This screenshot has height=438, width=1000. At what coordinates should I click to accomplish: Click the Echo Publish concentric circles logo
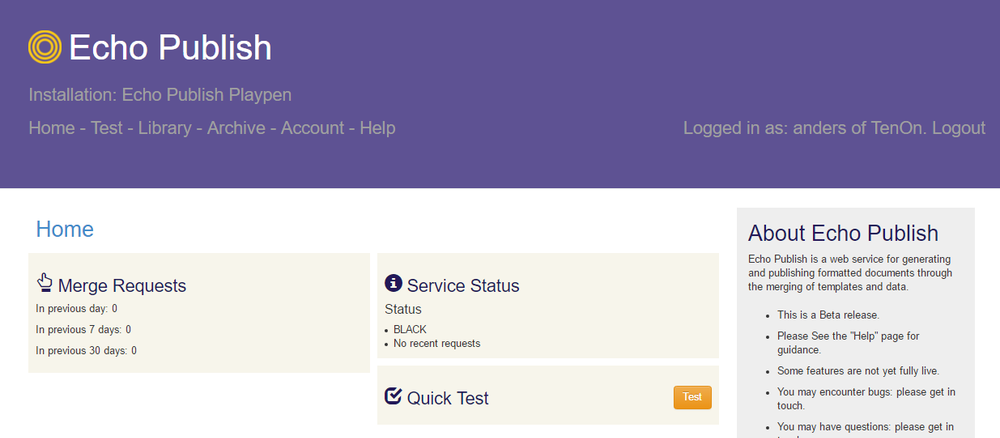pos(45,47)
